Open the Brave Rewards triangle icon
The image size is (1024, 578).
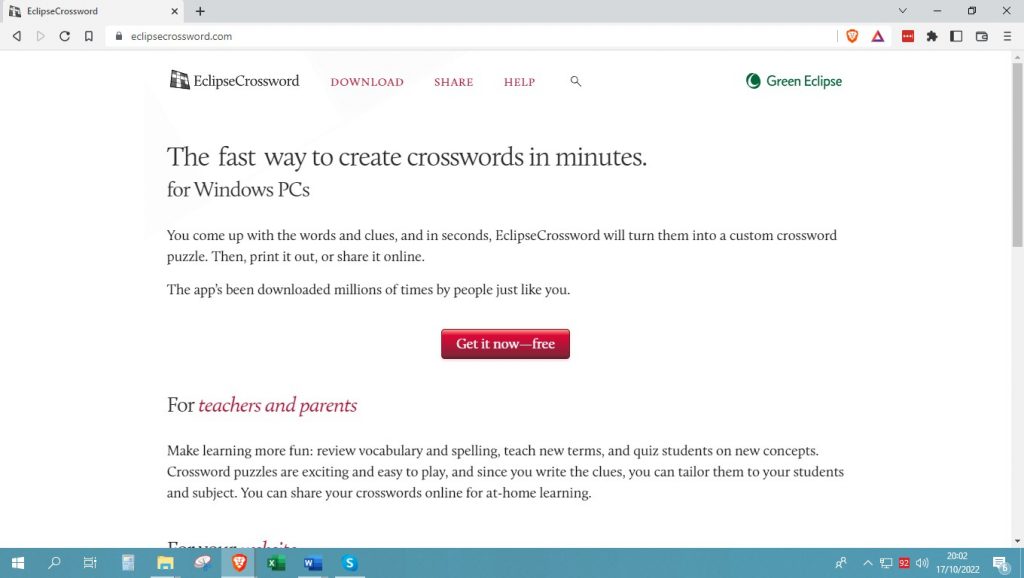click(x=878, y=36)
